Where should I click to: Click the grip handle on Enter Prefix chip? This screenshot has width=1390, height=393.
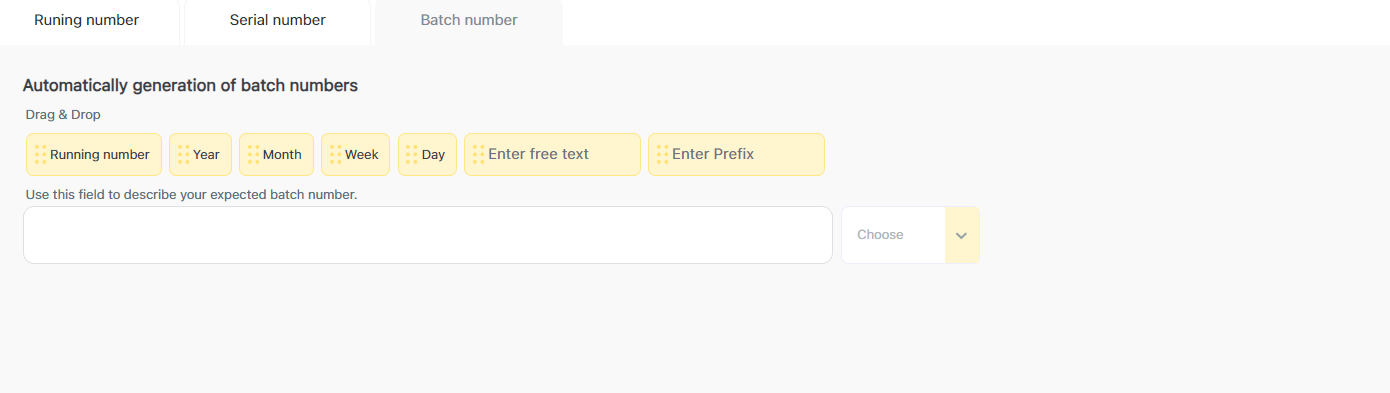click(662, 154)
